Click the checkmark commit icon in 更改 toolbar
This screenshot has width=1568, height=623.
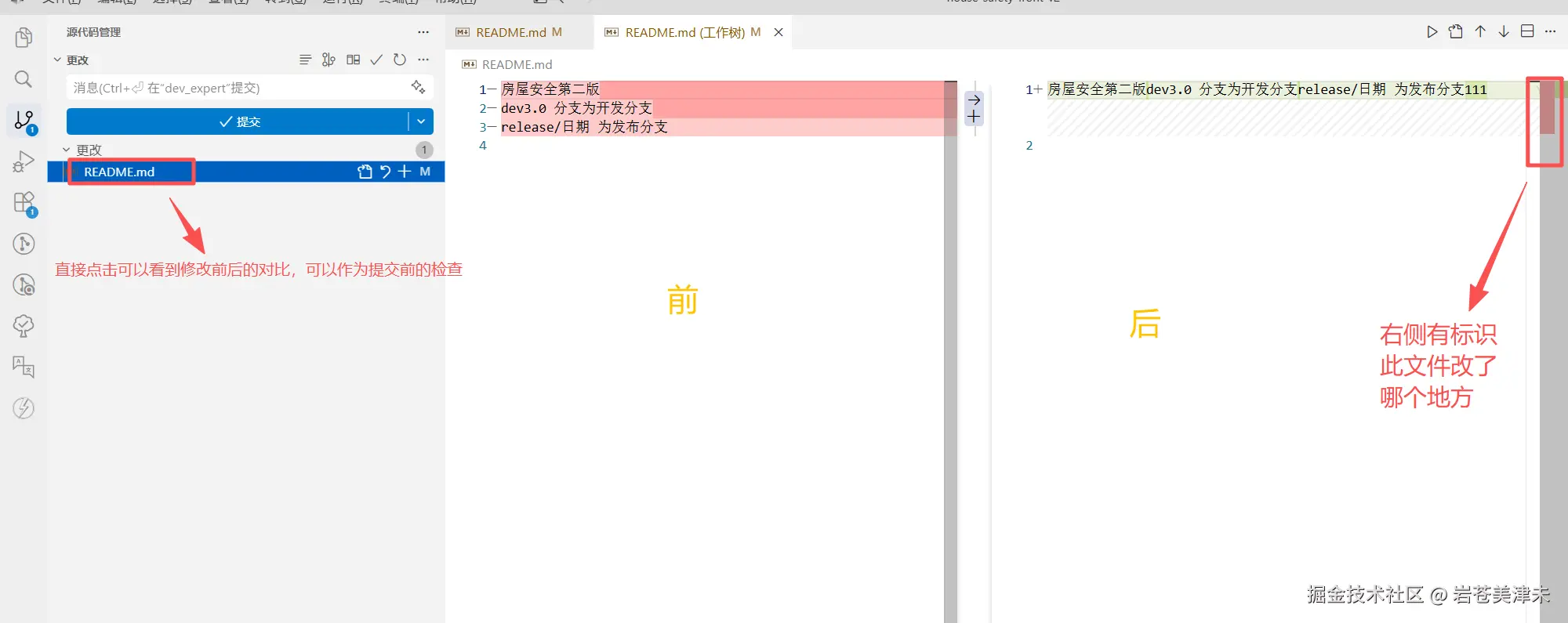coord(376,60)
